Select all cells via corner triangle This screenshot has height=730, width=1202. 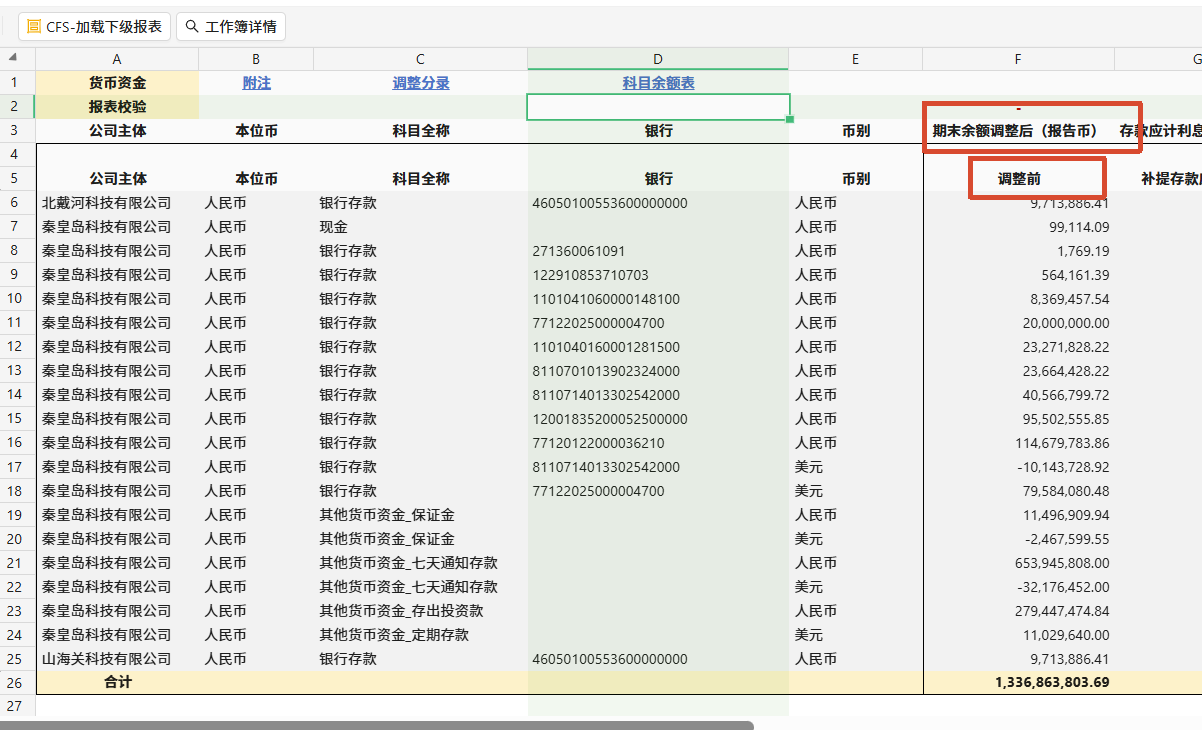click(13, 59)
